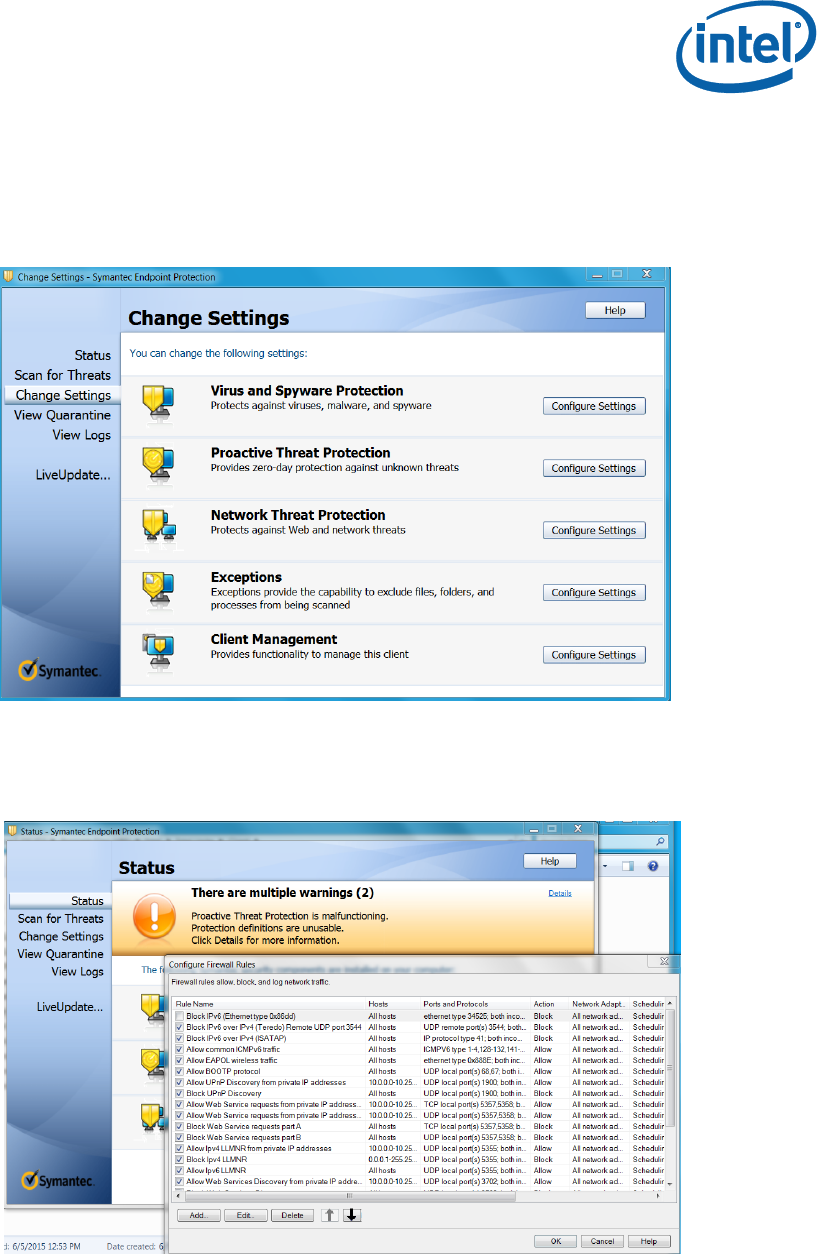Click the Edit.. firewall rule button
Image resolution: width=817 pixels, height=1254 pixels.
coord(245,1215)
